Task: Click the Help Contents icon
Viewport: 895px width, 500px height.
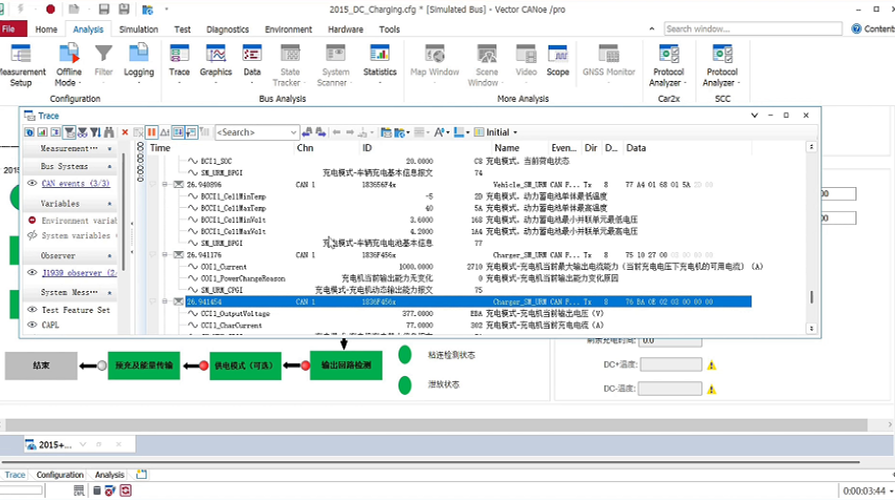Action: click(856, 29)
